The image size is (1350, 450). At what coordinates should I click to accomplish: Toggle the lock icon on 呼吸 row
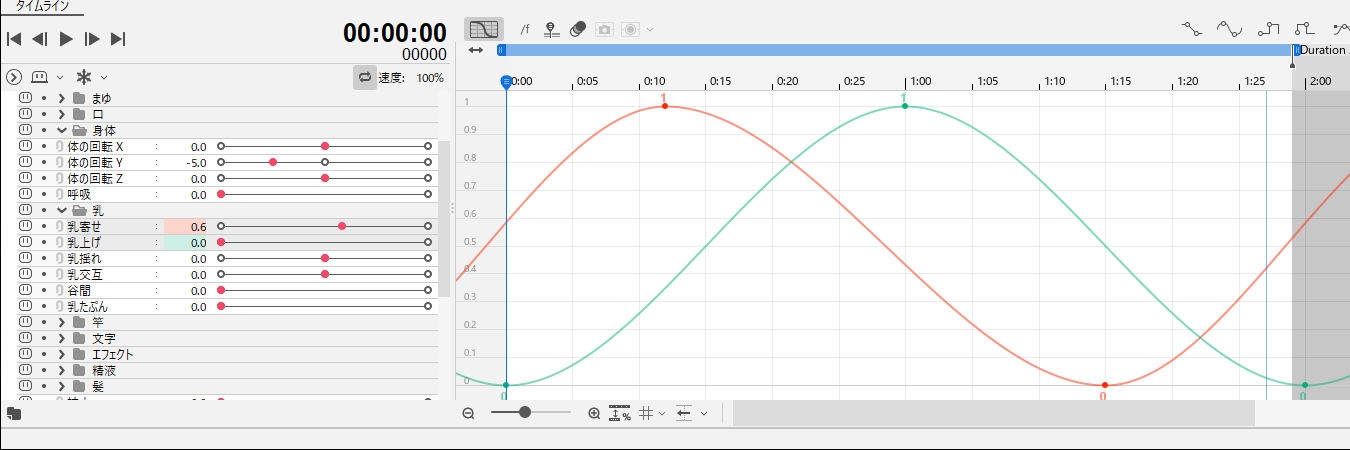tap(25, 195)
